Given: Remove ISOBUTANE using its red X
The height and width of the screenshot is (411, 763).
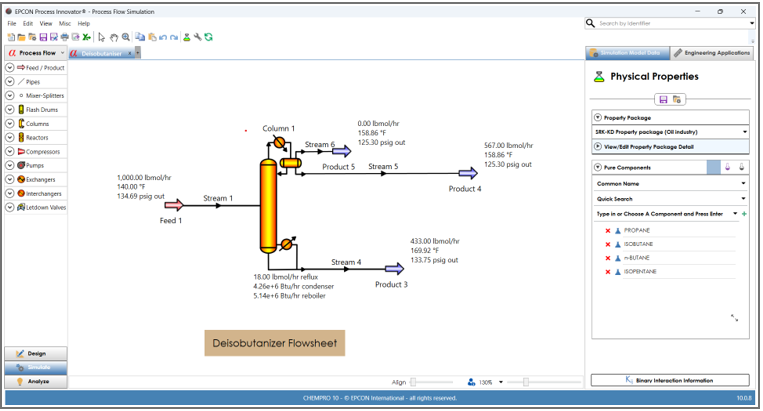Looking at the screenshot, I should point(608,244).
